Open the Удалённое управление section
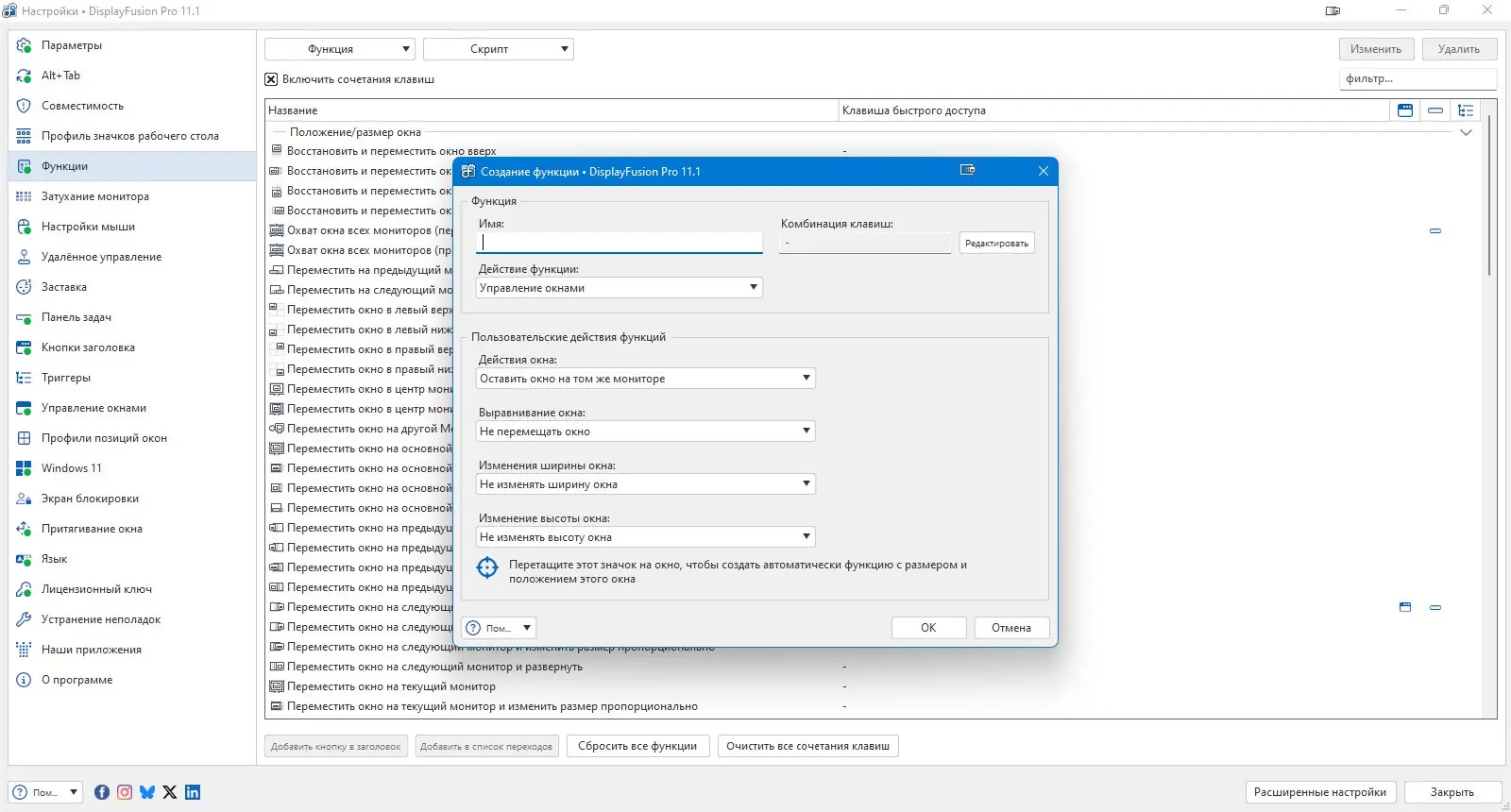This screenshot has height=812, width=1511. (x=132, y=257)
